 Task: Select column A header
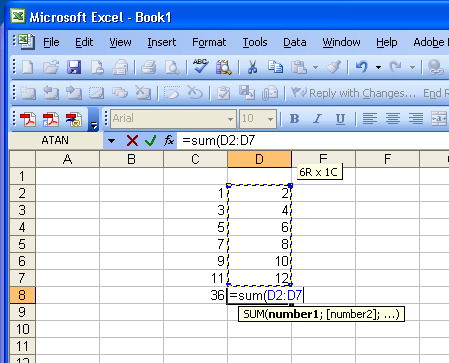(x=67, y=159)
